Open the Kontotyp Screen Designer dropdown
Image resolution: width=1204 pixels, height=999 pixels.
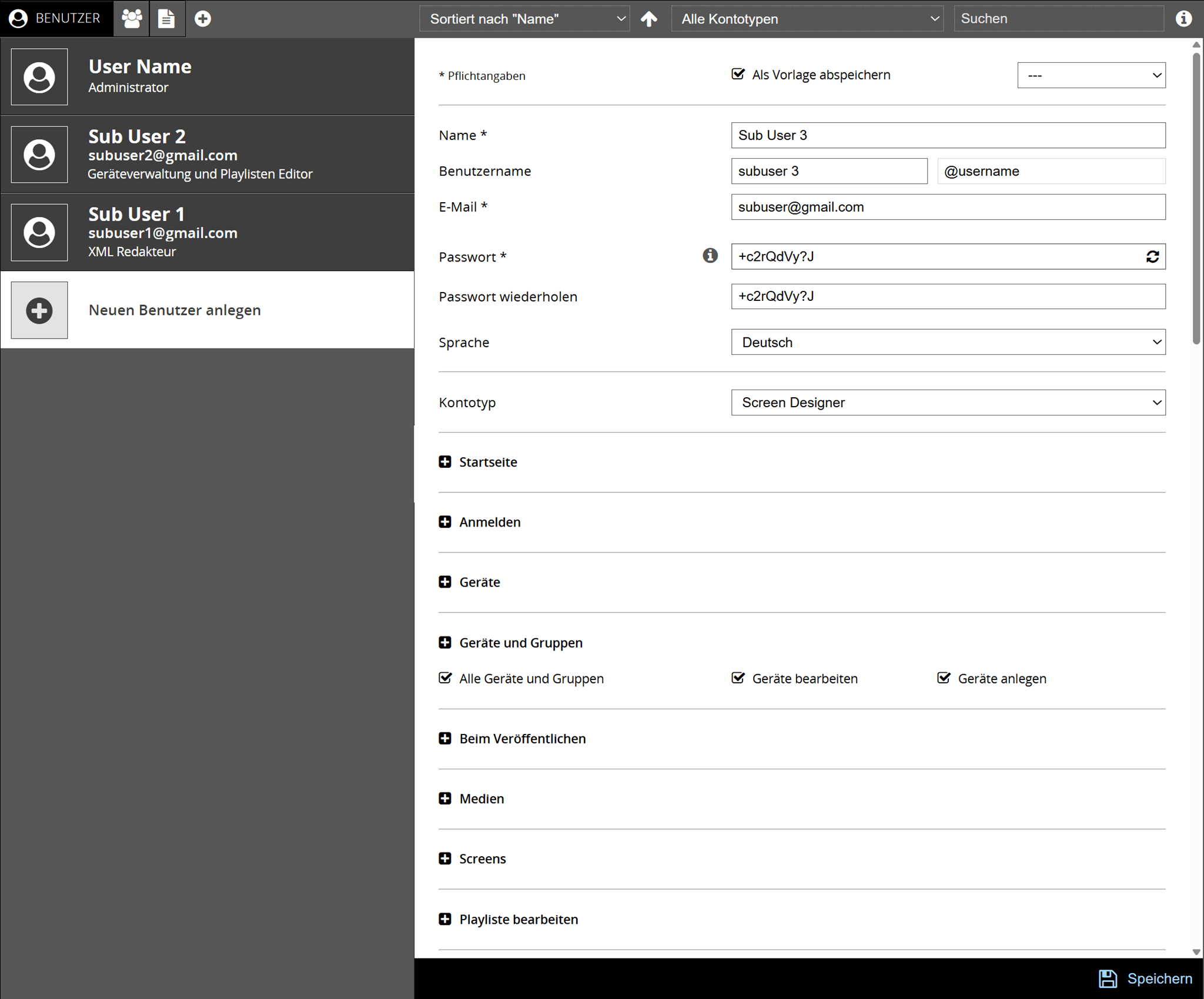(x=948, y=403)
